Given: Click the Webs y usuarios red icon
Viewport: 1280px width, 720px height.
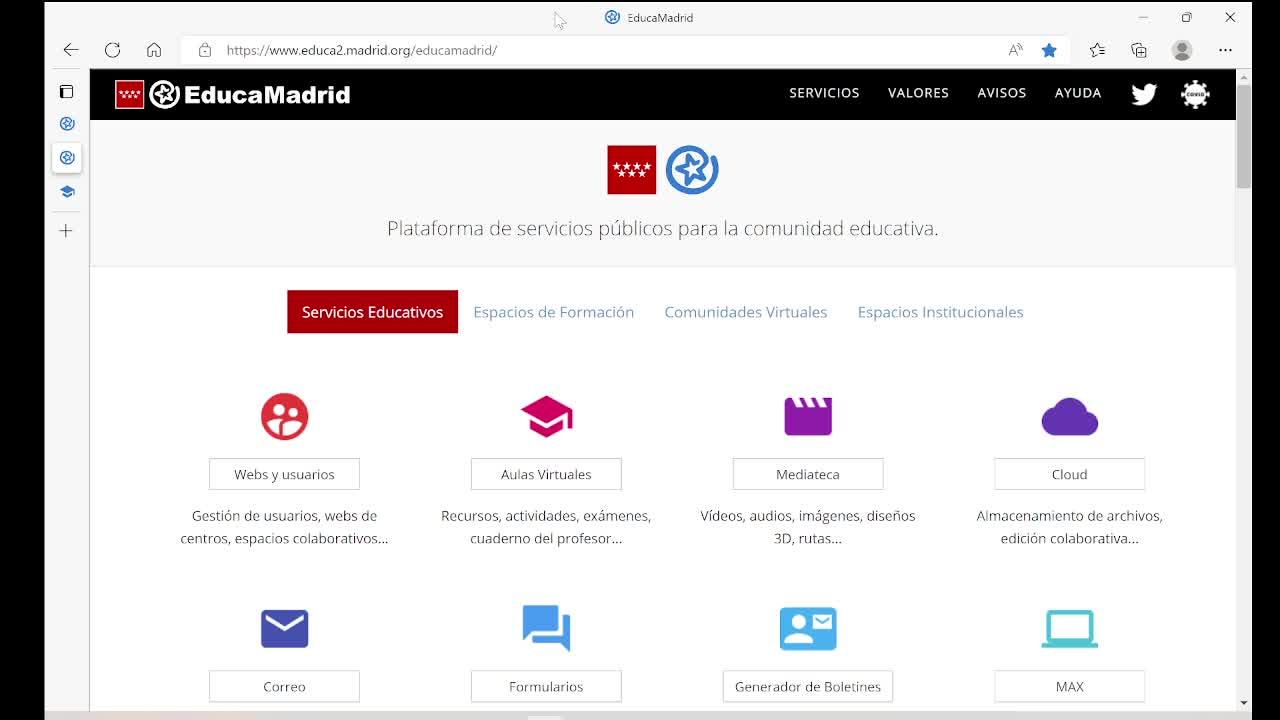Looking at the screenshot, I should point(285,416).
